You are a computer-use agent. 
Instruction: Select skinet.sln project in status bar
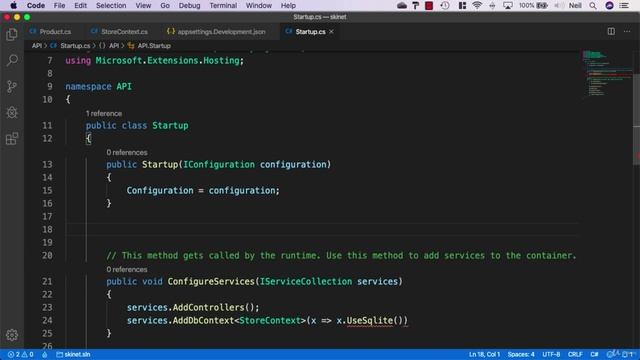pyautogui.click(x=73, y=354)
